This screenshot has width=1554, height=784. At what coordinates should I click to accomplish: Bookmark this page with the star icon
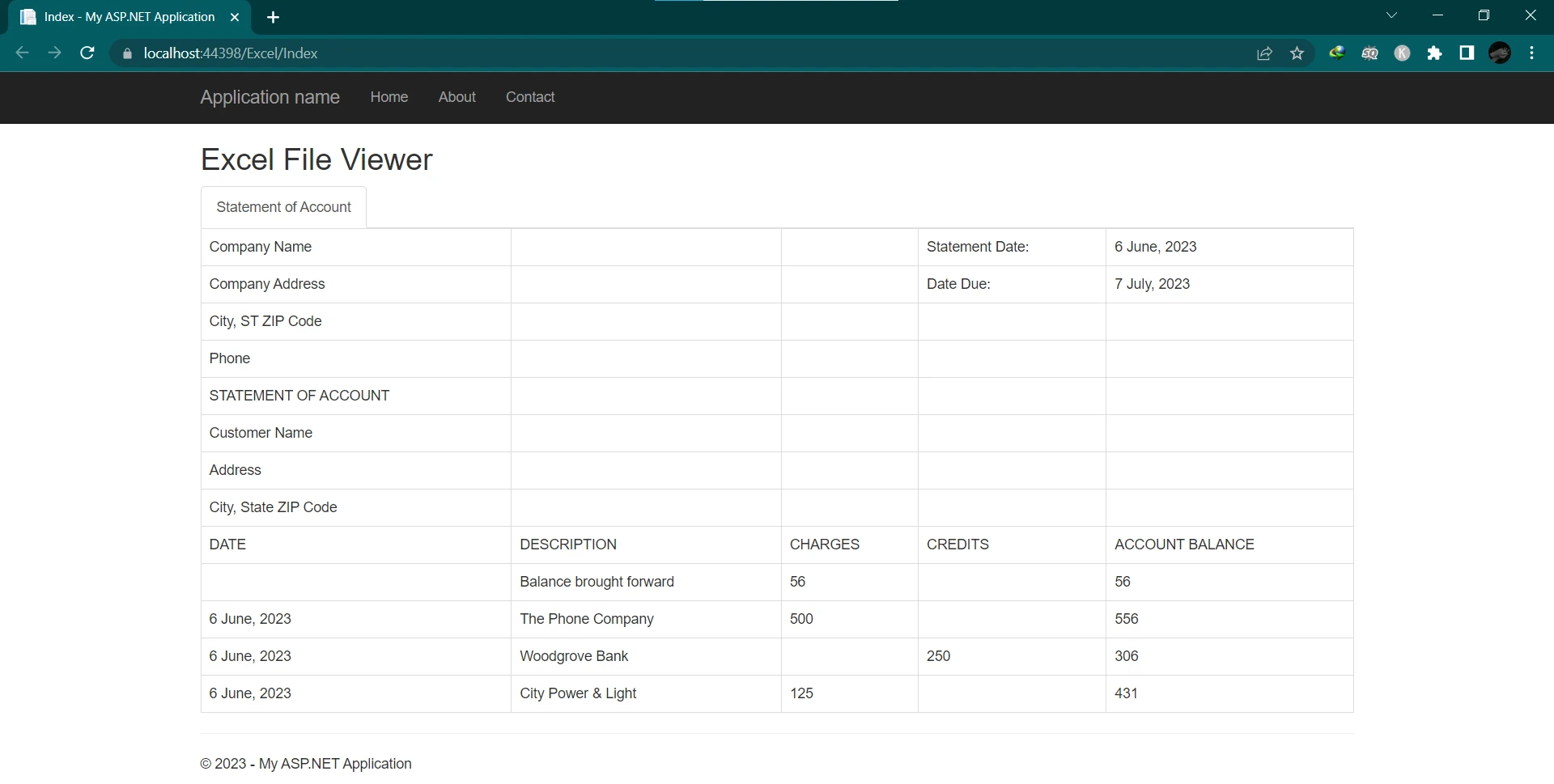(1297, 53)
